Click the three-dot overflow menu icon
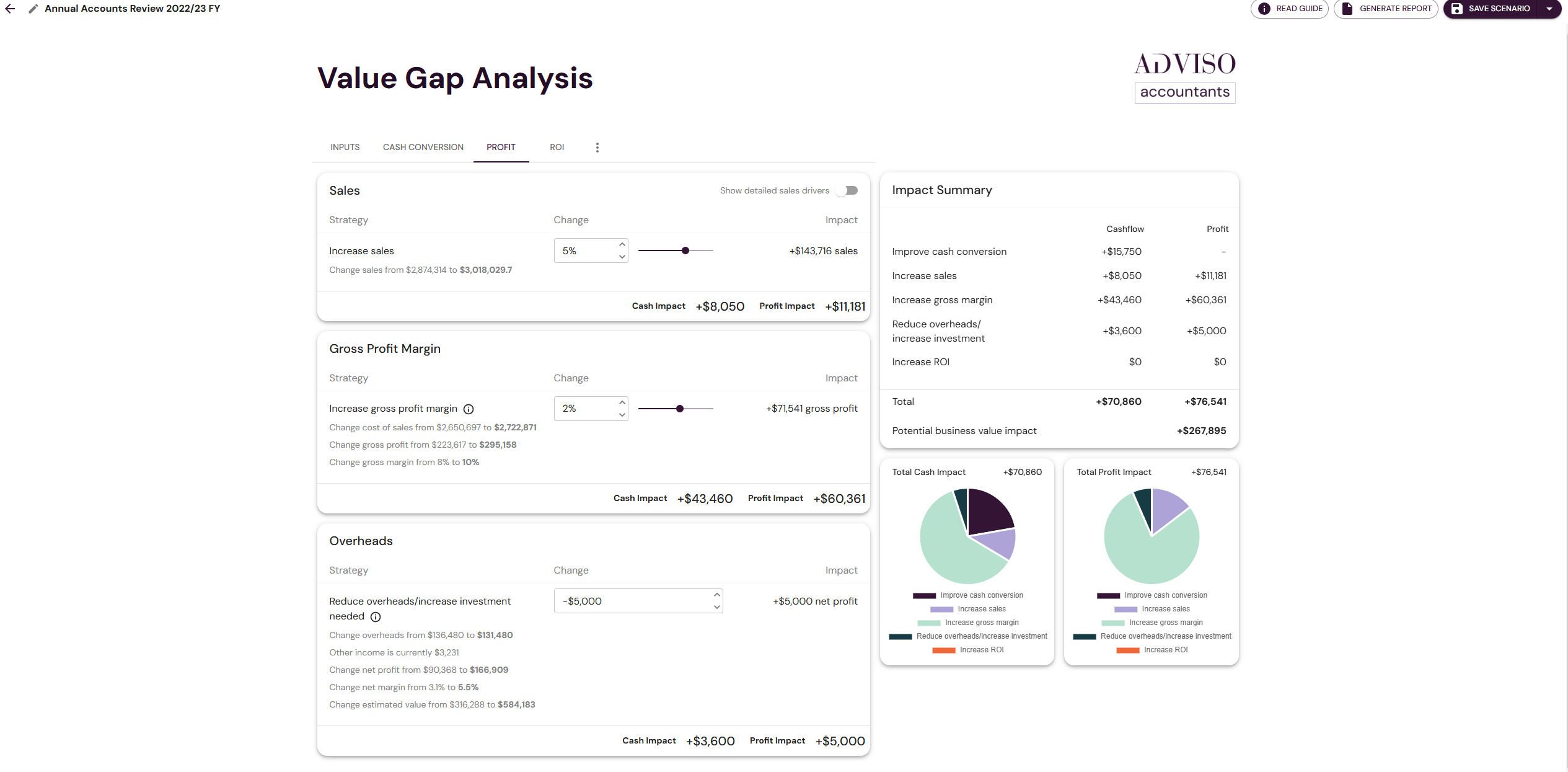The image size is (1568, 772). tap(597, 147)
